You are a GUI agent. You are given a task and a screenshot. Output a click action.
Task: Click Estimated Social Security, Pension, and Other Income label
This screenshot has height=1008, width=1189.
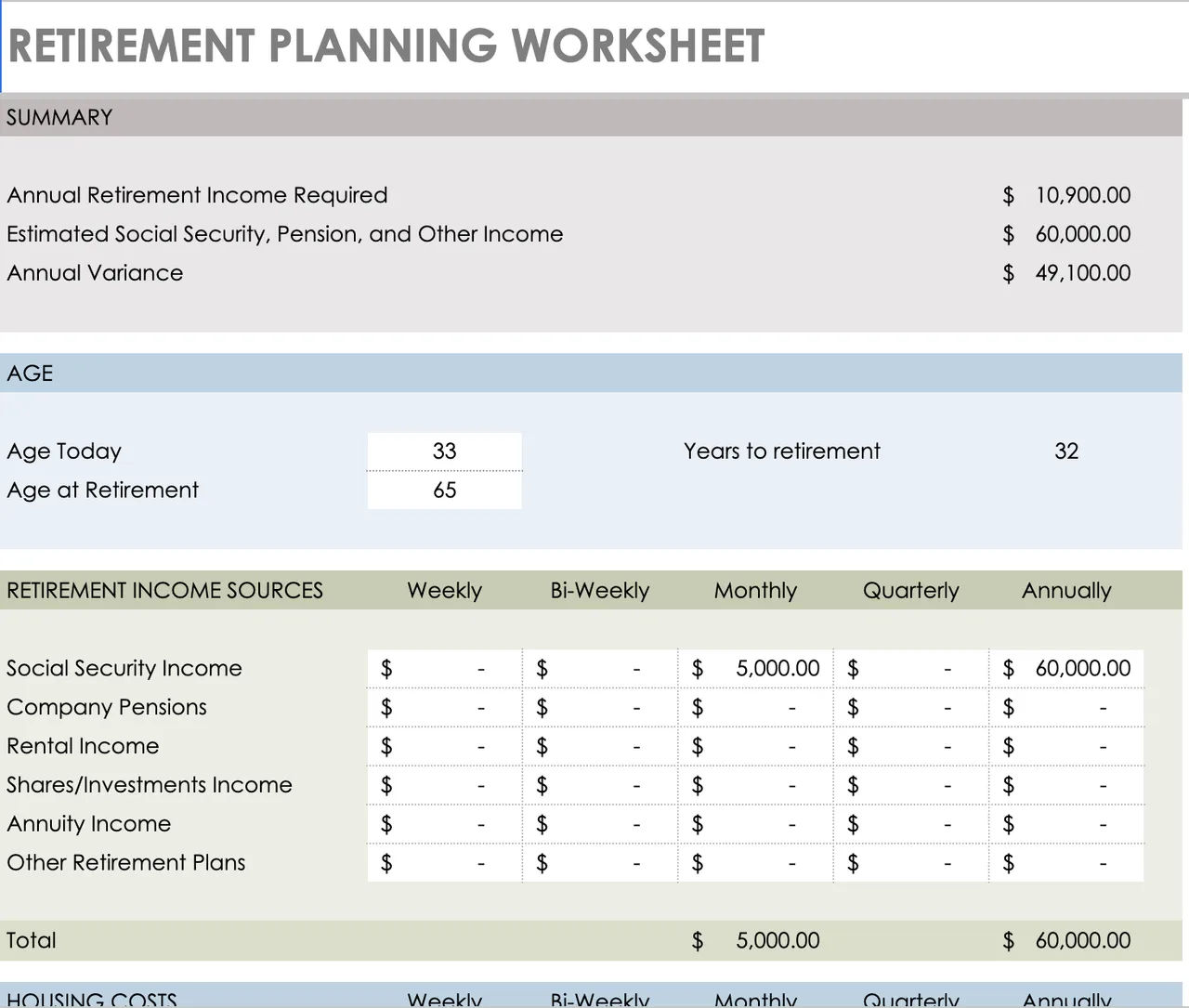(x=285, y=234)
